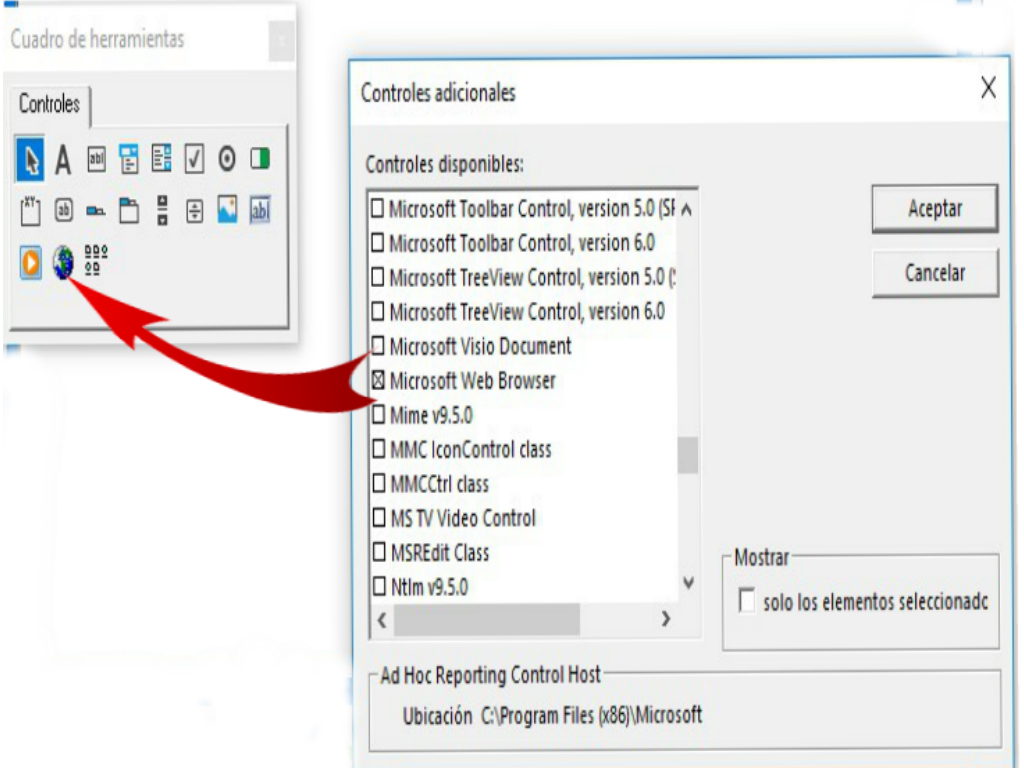Close the Cuadro de herramientas panel
The image size is (1024, 768).
pyautogui.click(x=281, y=41)
